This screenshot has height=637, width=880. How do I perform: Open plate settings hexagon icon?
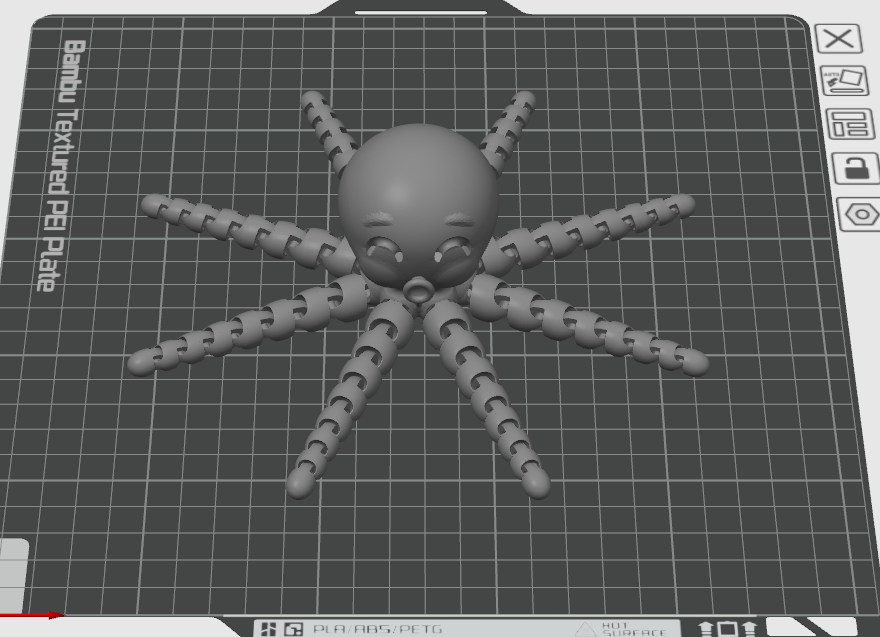[x=860, y=214]
